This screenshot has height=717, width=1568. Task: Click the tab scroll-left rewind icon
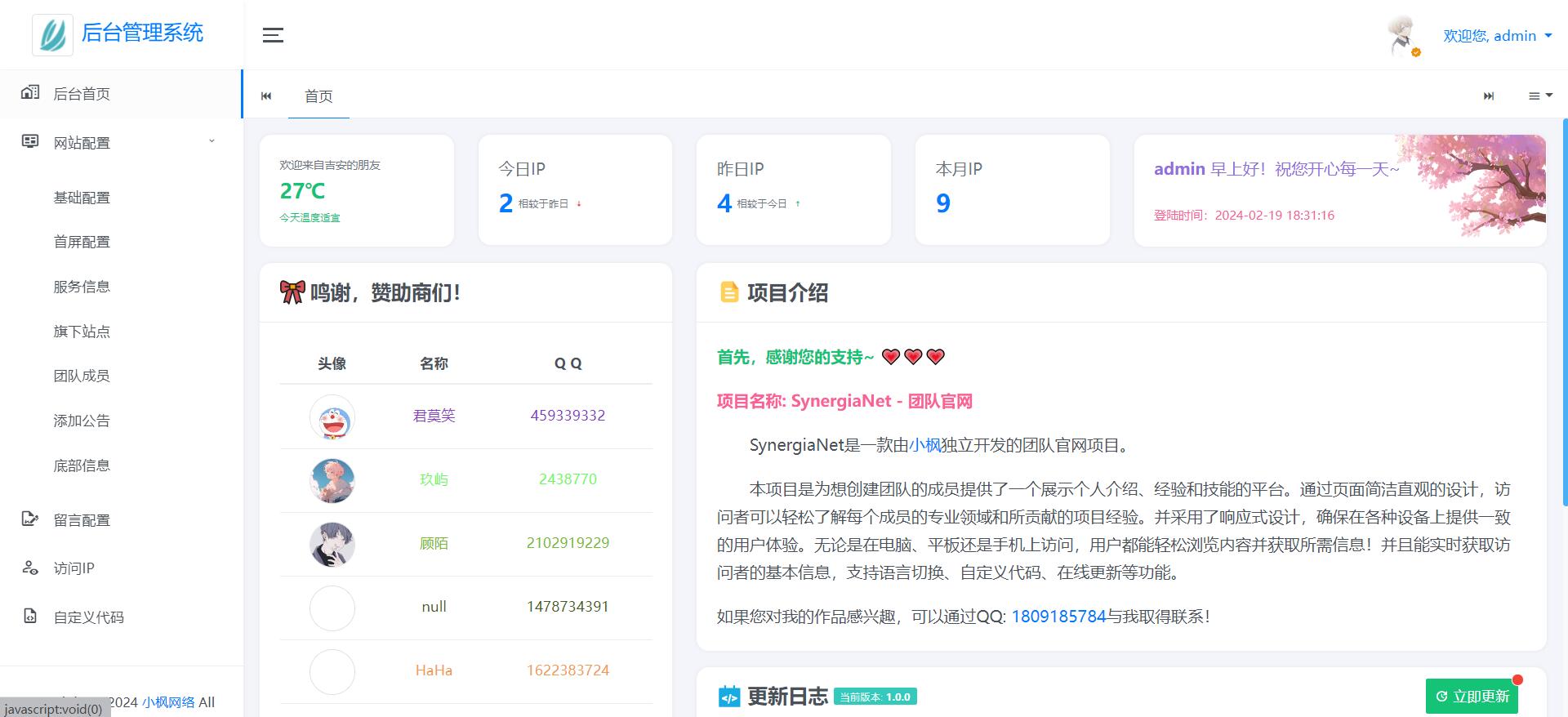tap(266, 96)
